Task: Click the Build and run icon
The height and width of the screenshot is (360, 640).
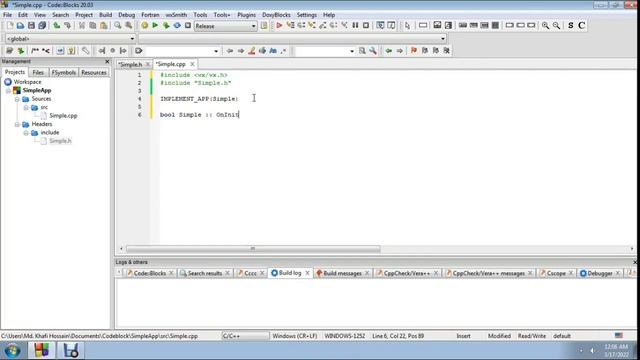Action: (166, 26)
